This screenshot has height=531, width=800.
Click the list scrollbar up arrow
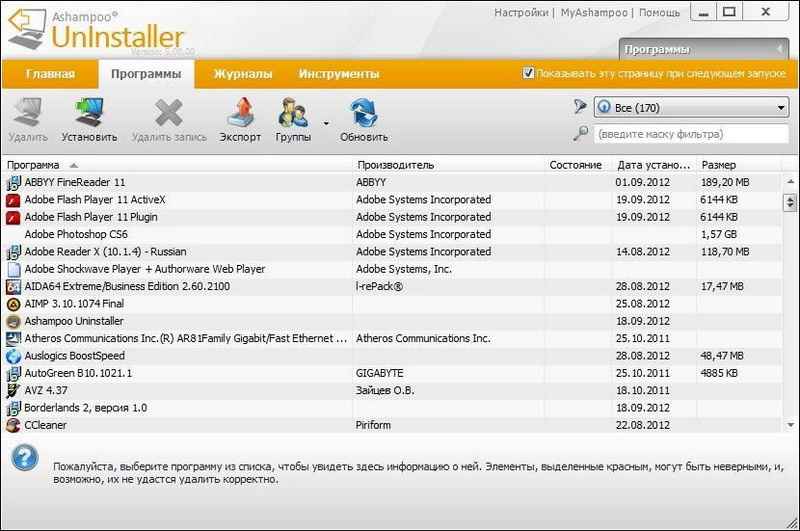(790, 181)
